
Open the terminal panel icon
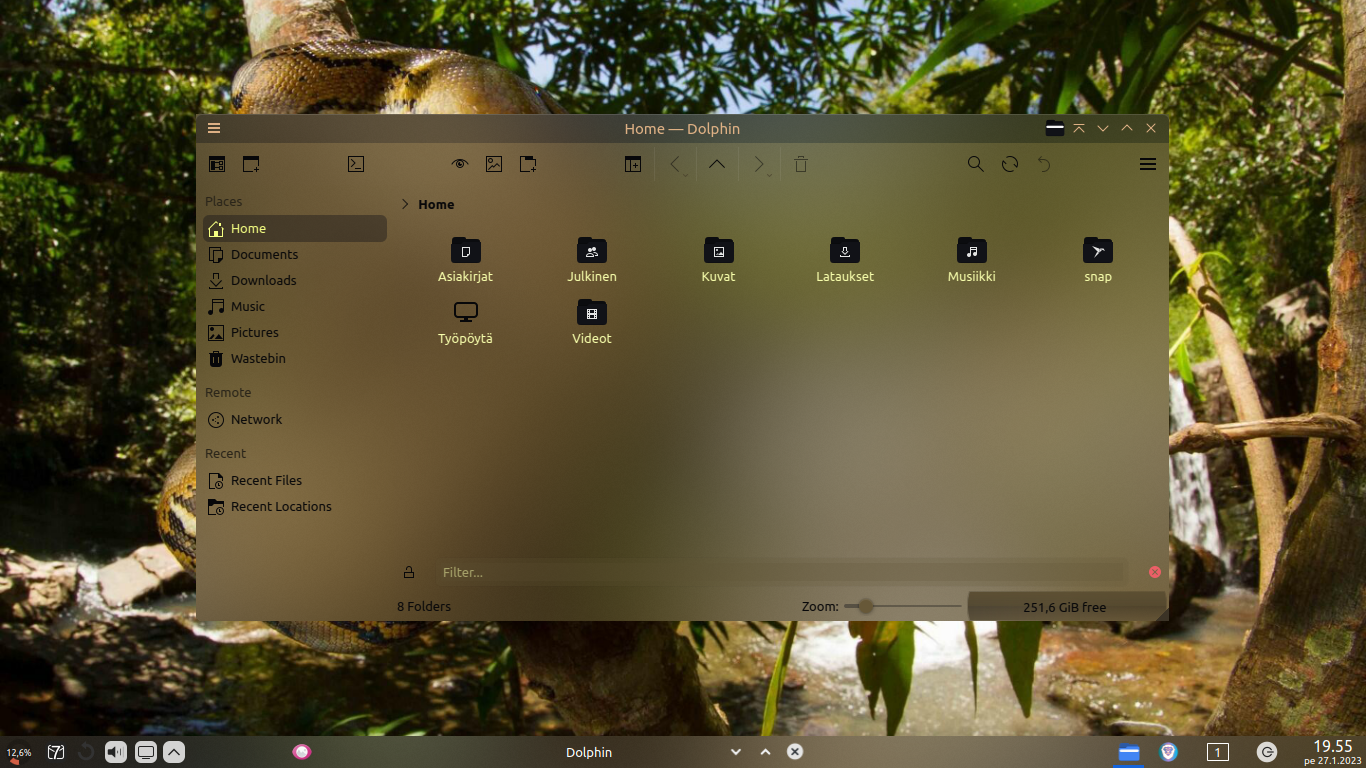(355, 164)
